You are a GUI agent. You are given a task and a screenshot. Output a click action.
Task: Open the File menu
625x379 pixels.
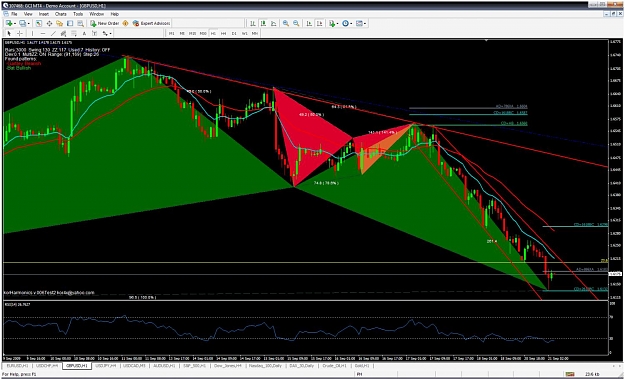(x=14, y=14)
